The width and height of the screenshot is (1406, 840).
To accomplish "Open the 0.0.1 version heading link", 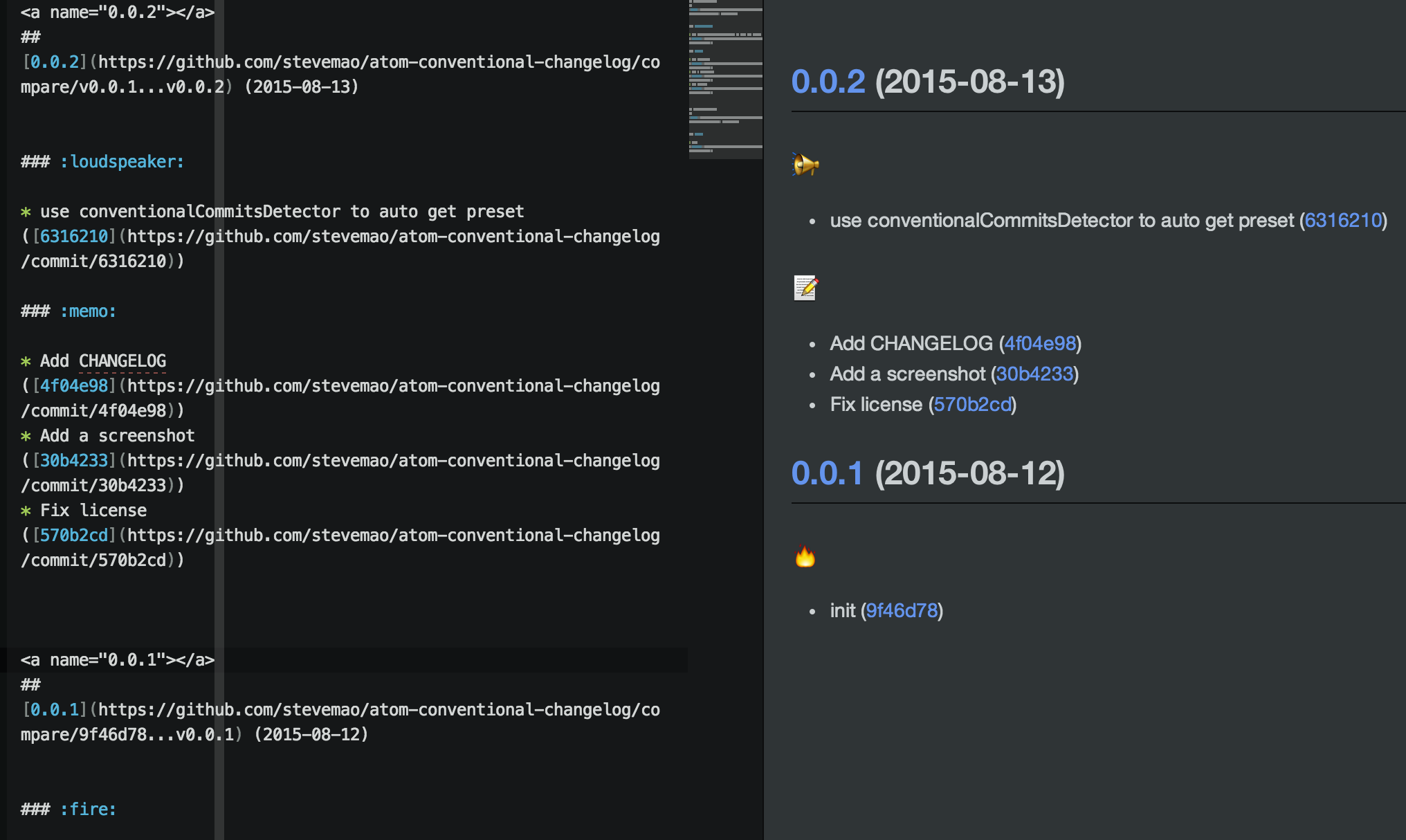I will (x=827, y=473).
